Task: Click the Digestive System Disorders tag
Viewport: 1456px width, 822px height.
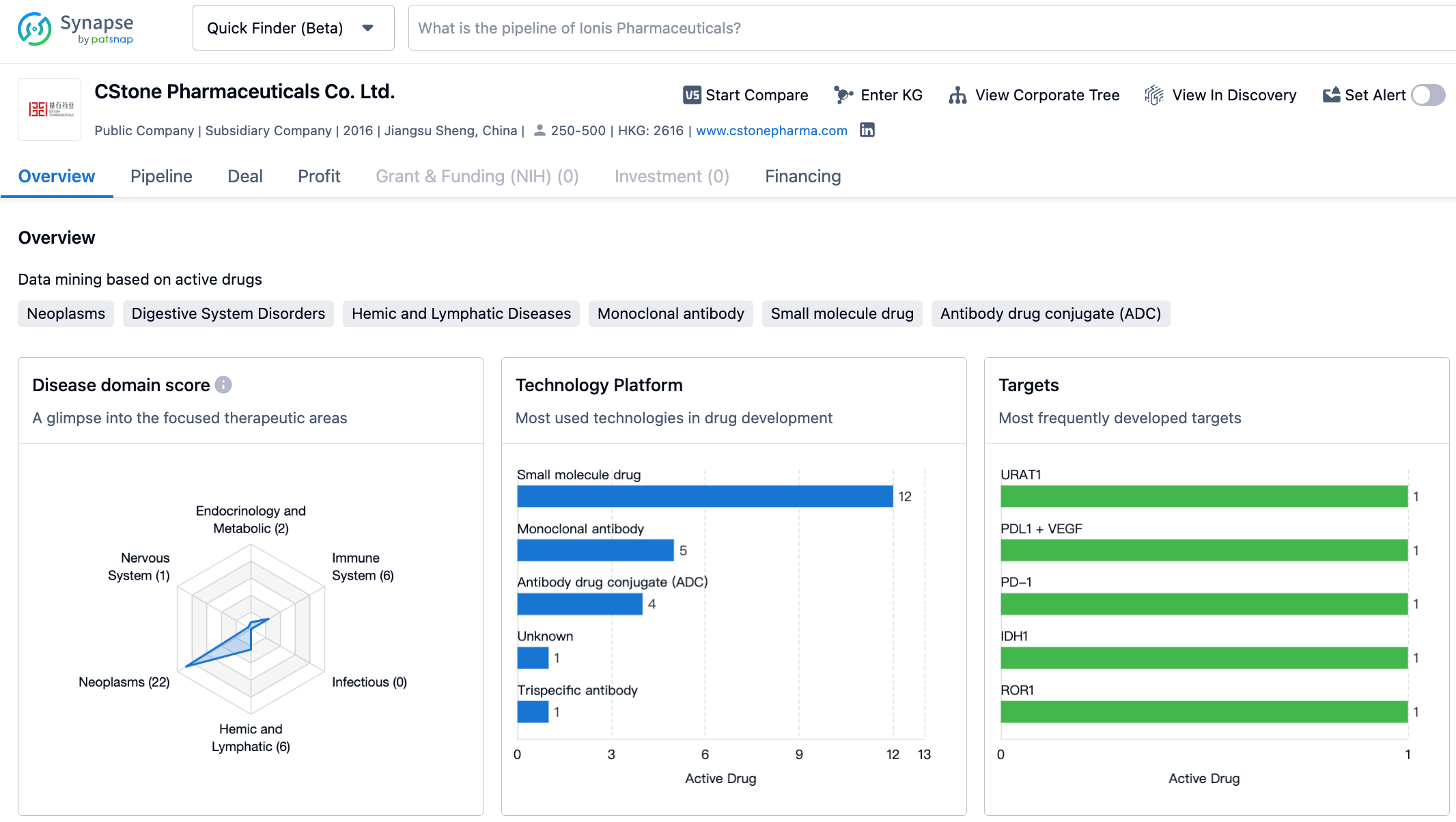Action: coord(229,314)
